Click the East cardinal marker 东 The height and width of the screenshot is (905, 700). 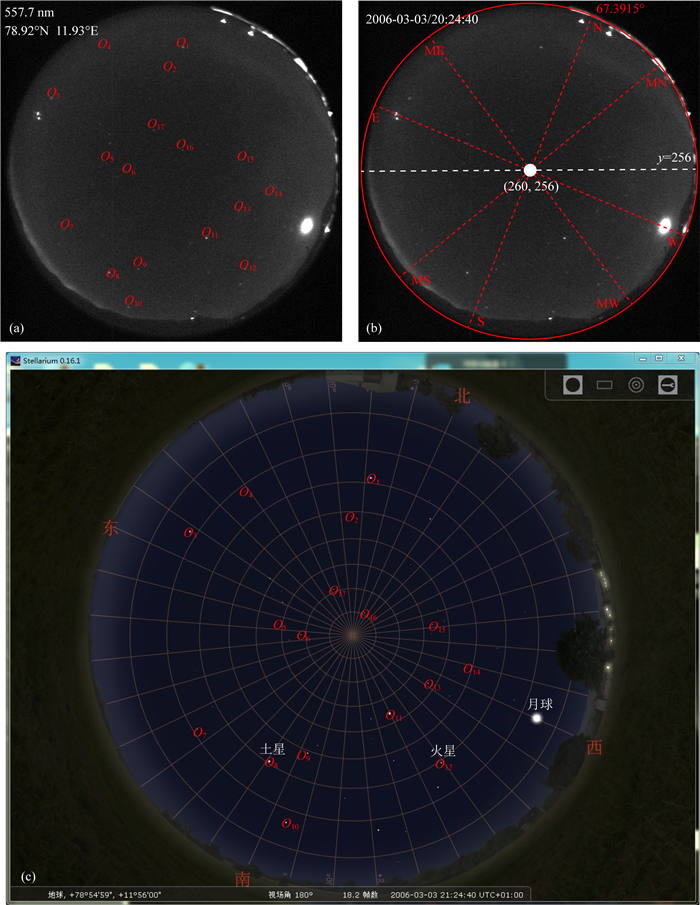point(111,529)
